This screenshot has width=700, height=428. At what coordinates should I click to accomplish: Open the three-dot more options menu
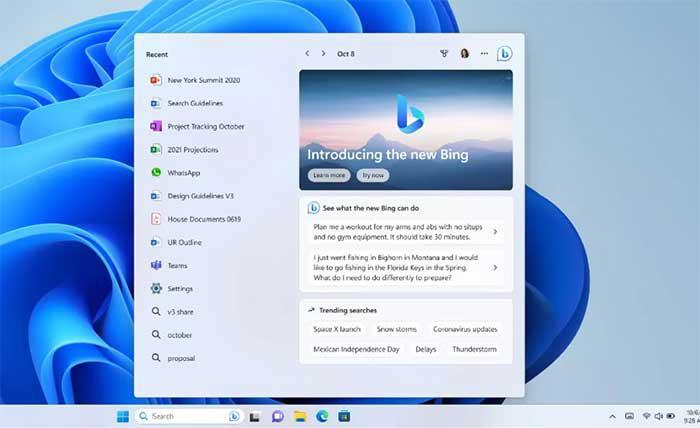[484, 54]
